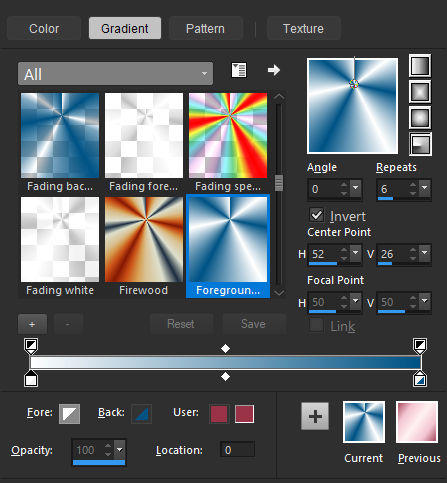Switch to the Pattern tab
This screenshot has width=447, height=483.
[205, 29]
